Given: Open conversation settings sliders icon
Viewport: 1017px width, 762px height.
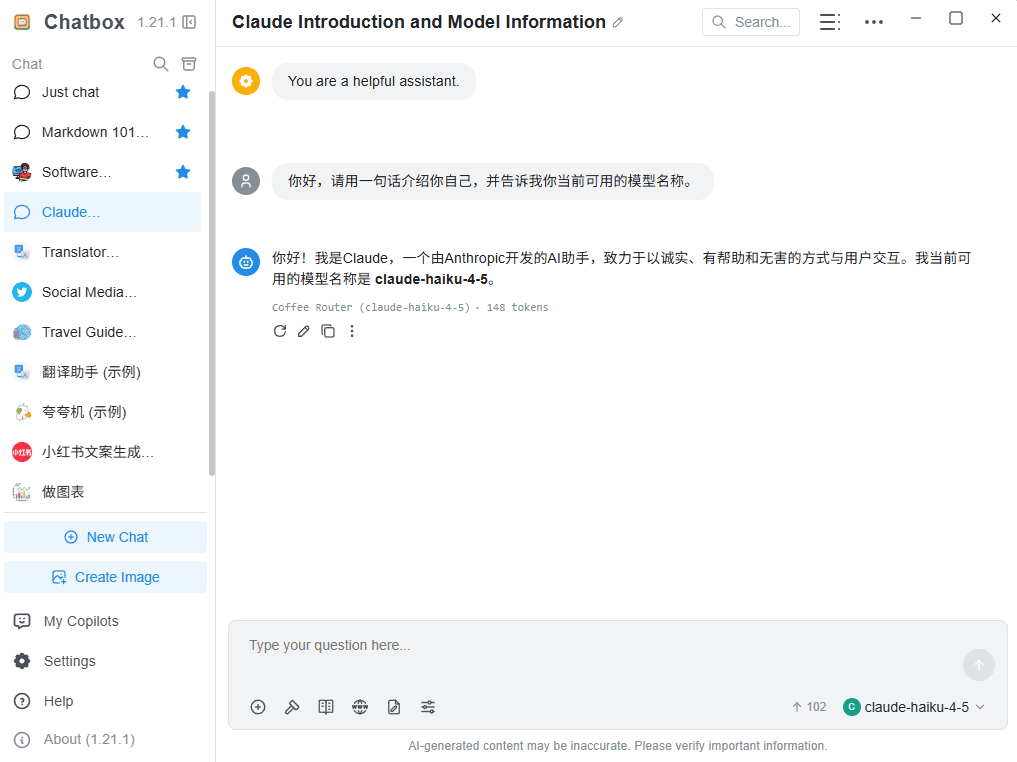Looking at the screenshot, I should click(x=428, y=707).
